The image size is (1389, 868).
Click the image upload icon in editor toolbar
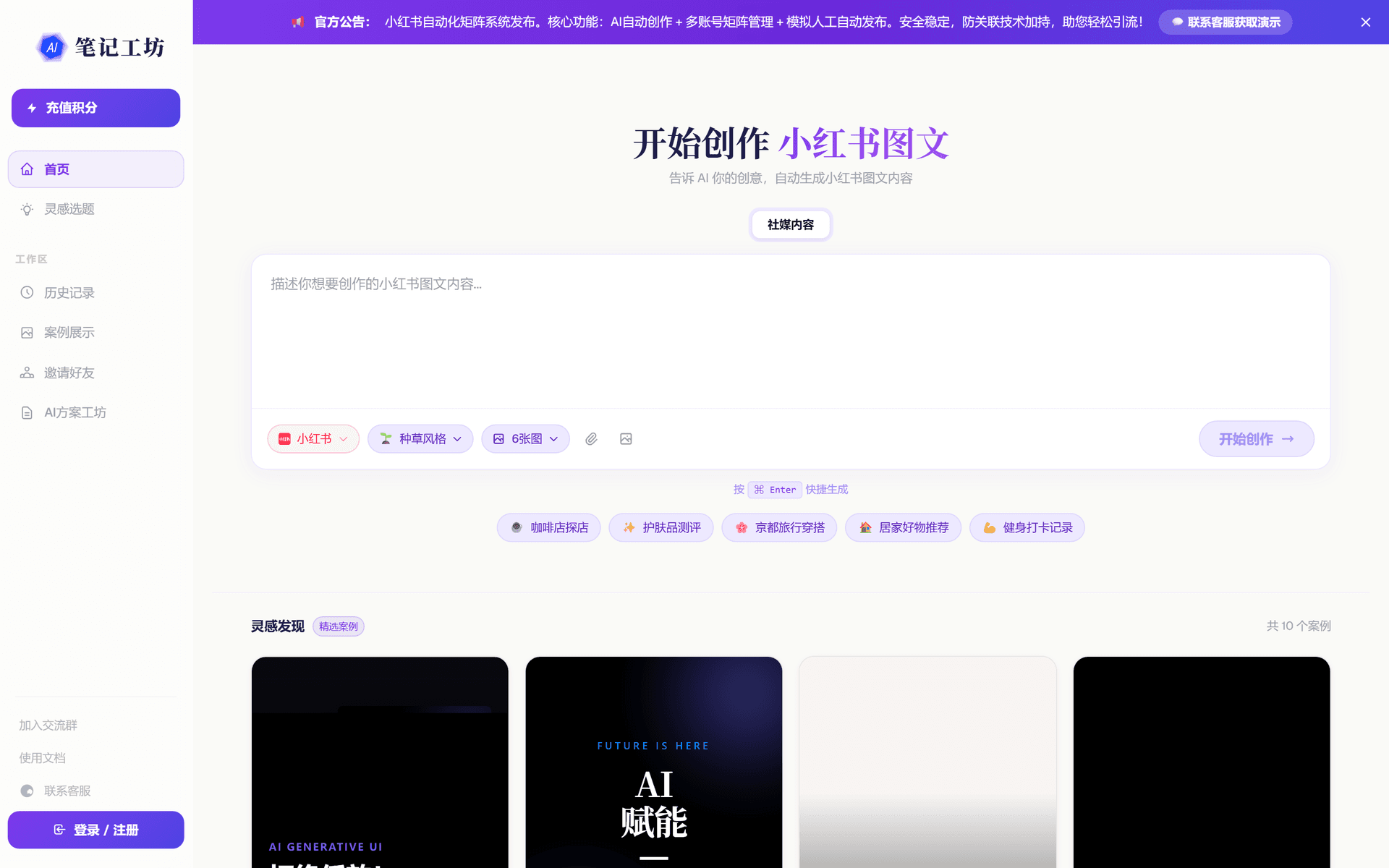(626, 439)
